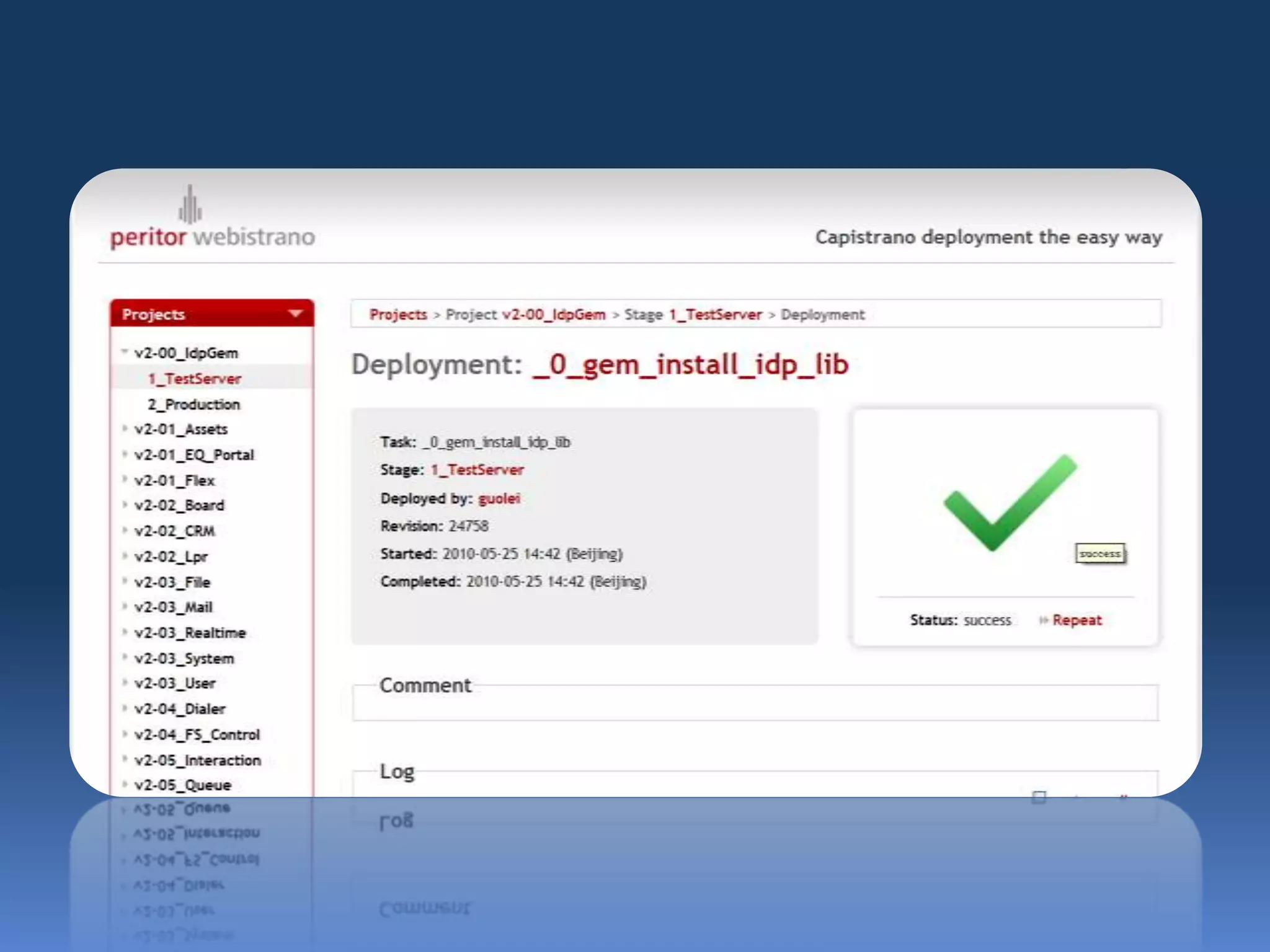Screen dimensions: 1270x952
Task: Collapse the Projects panel header arrow
Action: pos(295,314)
